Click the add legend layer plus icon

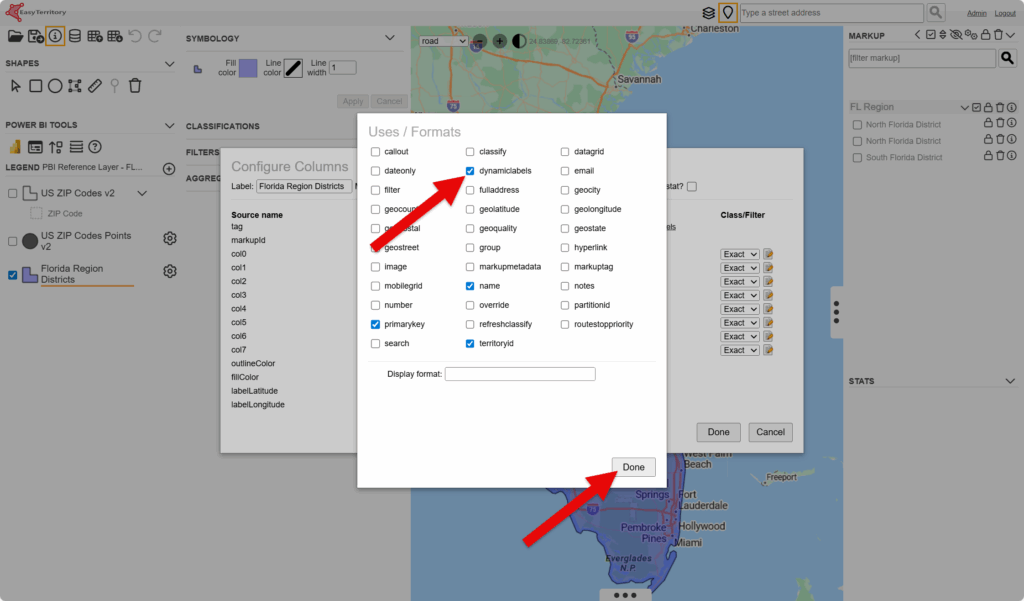click(x=169, y=168)
